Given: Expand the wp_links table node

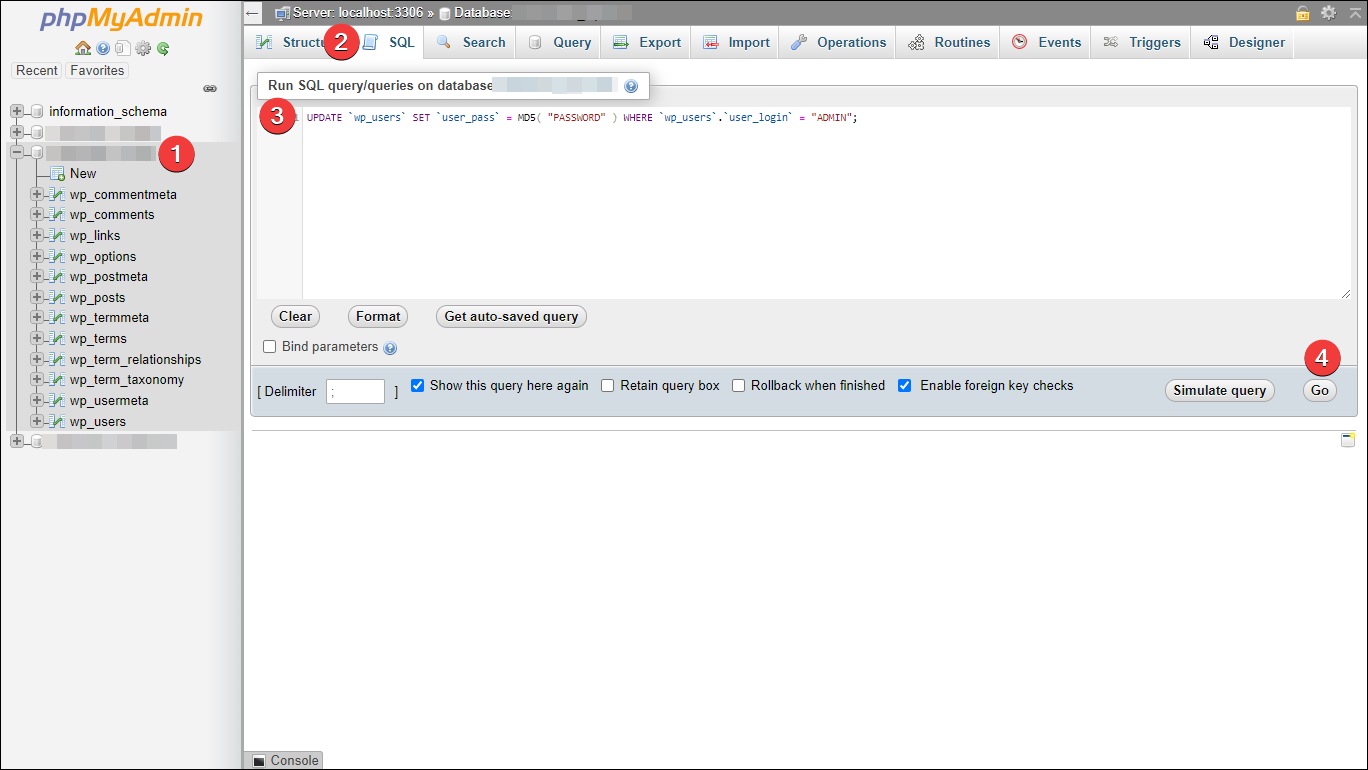Looking at the screenshot, I should (37, 235).
